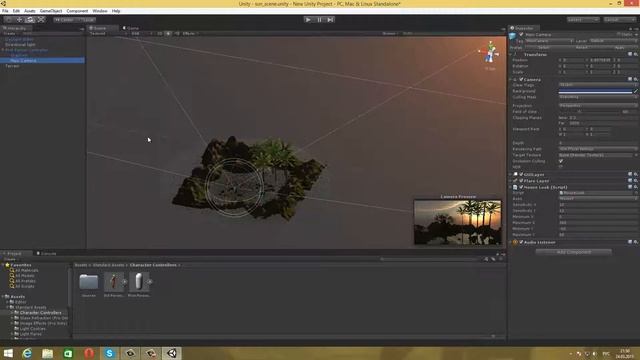This screenshot has width=640, height=360.
Task: Open Flare Layer component gear settings
Action: coord(636,180)
